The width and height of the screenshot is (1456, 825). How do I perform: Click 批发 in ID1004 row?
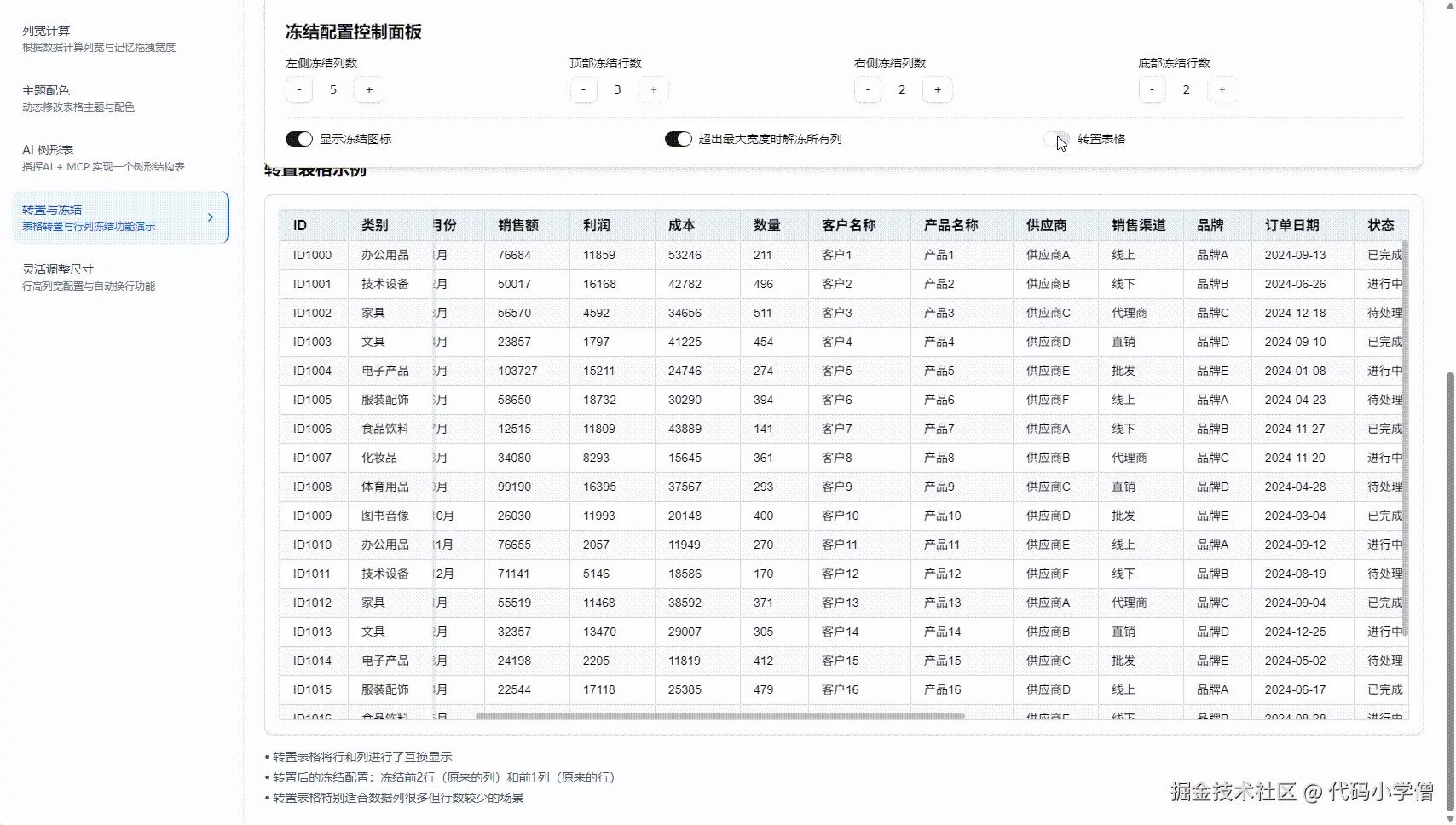pyautogui.click(x=1141, y=371)
